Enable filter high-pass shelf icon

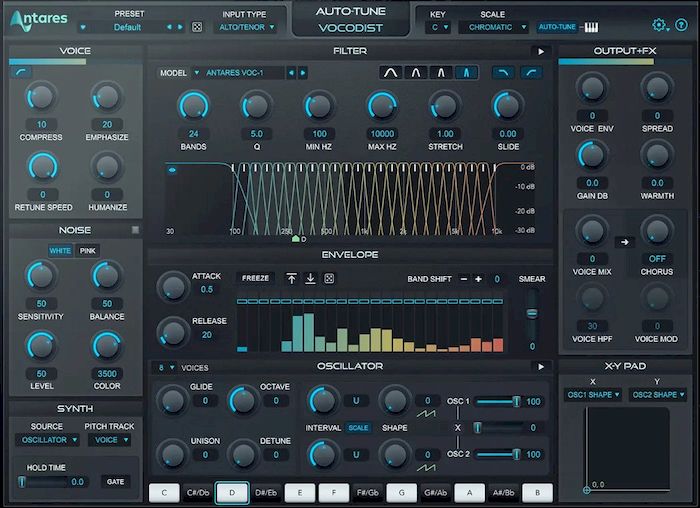[531, 73]
